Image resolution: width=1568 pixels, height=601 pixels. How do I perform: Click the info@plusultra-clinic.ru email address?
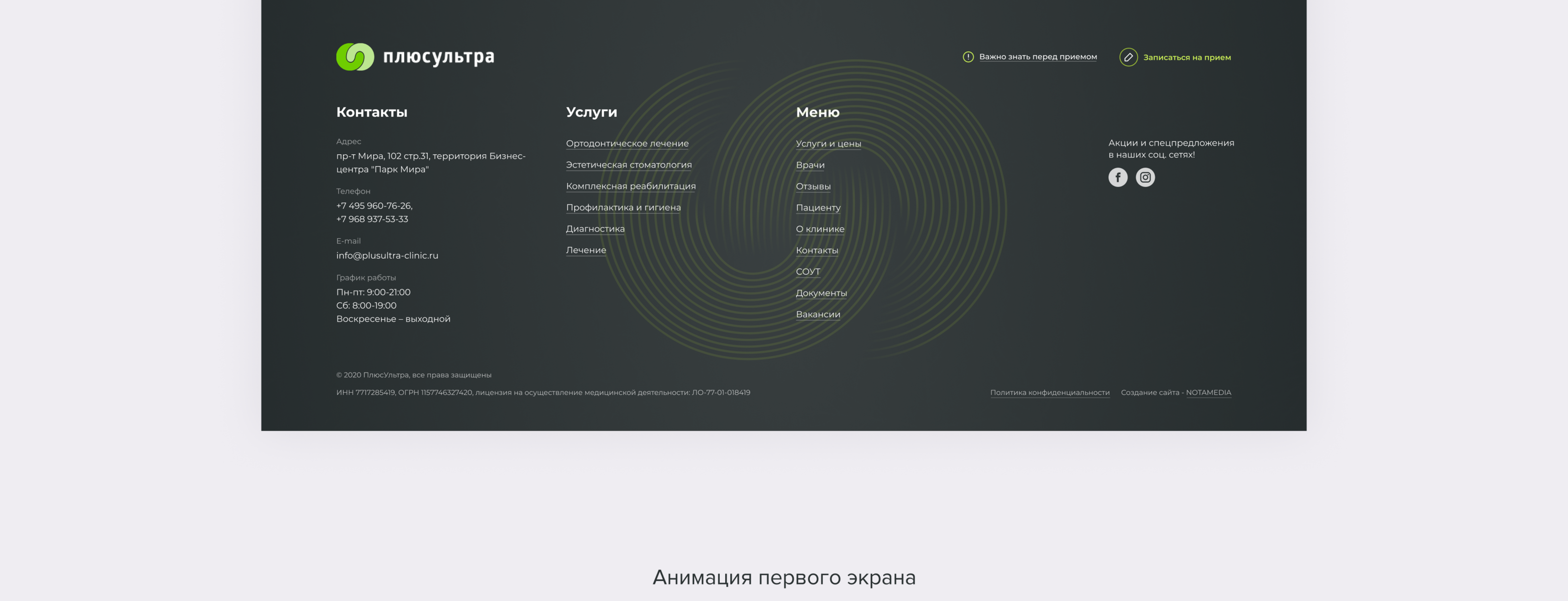[387, 256]
